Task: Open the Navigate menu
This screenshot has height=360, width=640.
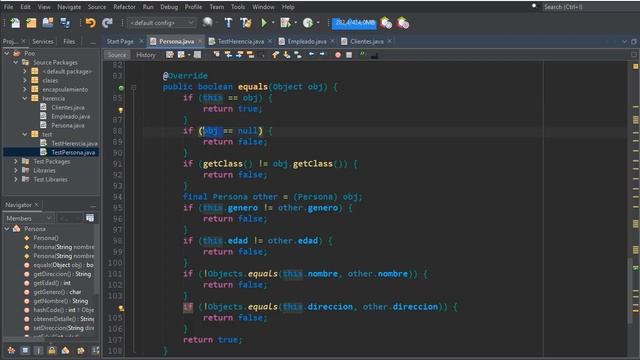Action: click(x=69, y=7)
